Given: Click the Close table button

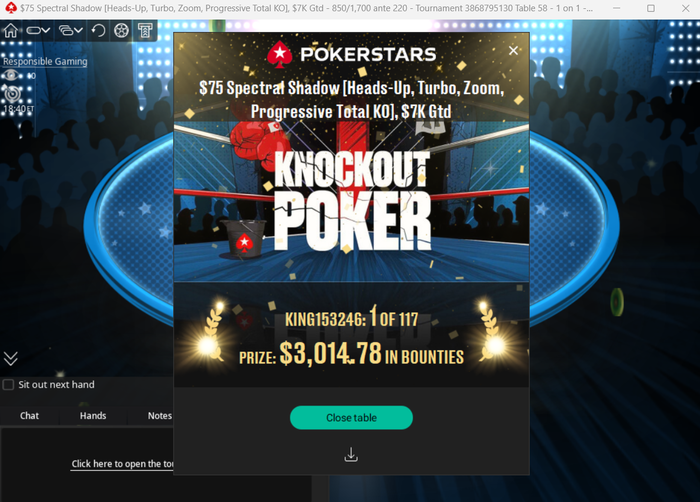Looking at the screenshot, I should click(351, 418).
